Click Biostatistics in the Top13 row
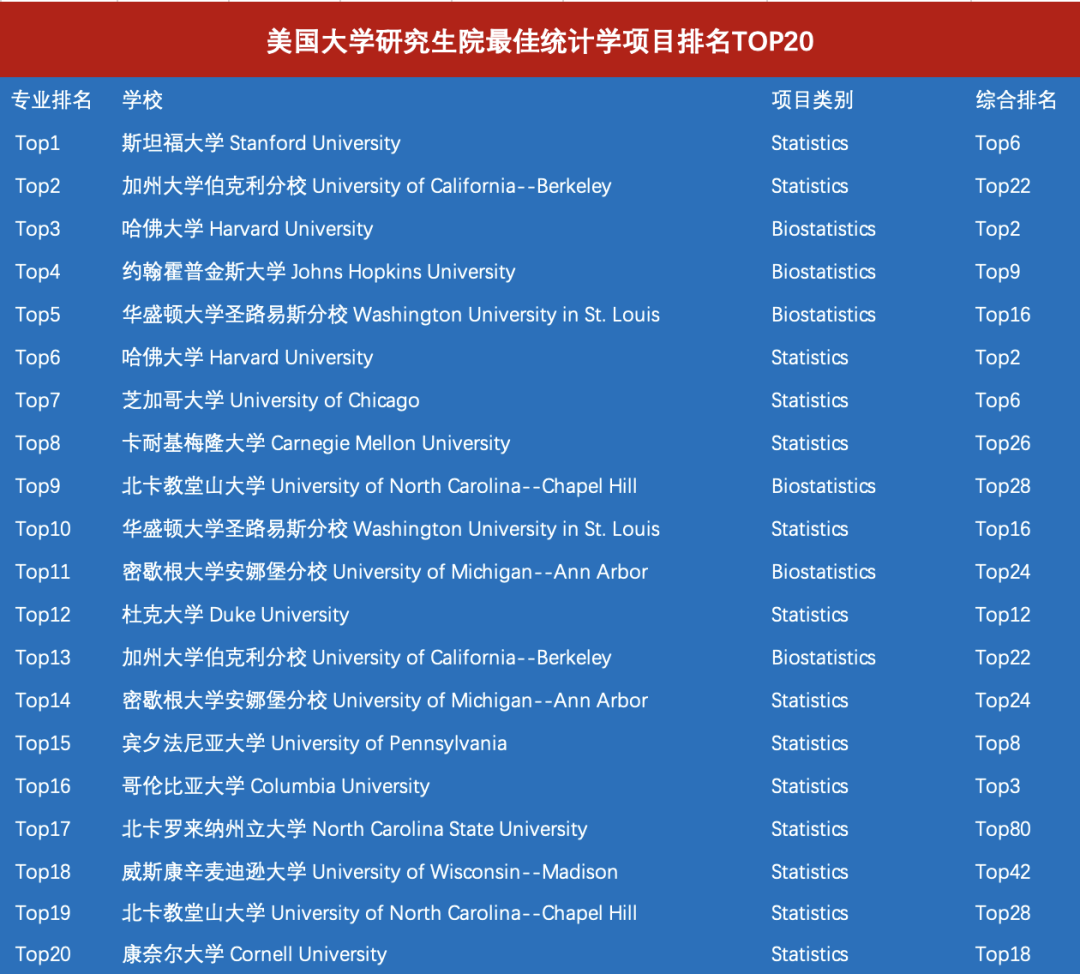Image resolution: width=1080 pixels, height=974 pixels. pos(823,657)
